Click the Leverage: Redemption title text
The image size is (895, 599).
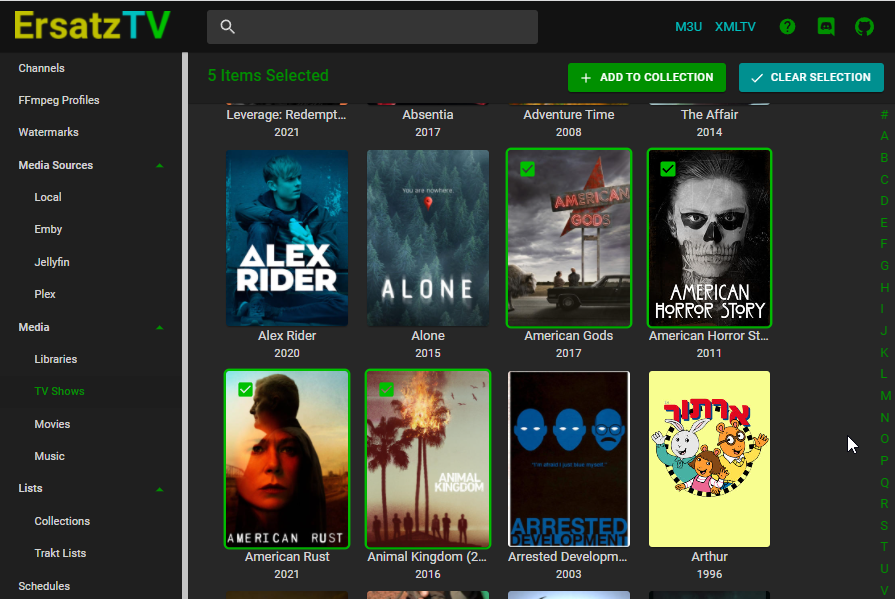287,115
